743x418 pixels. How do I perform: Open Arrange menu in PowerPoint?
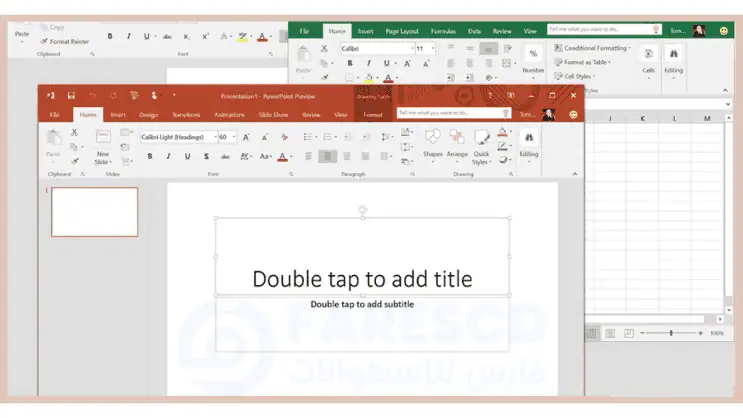pyautogui.click(x=457, y=146)
